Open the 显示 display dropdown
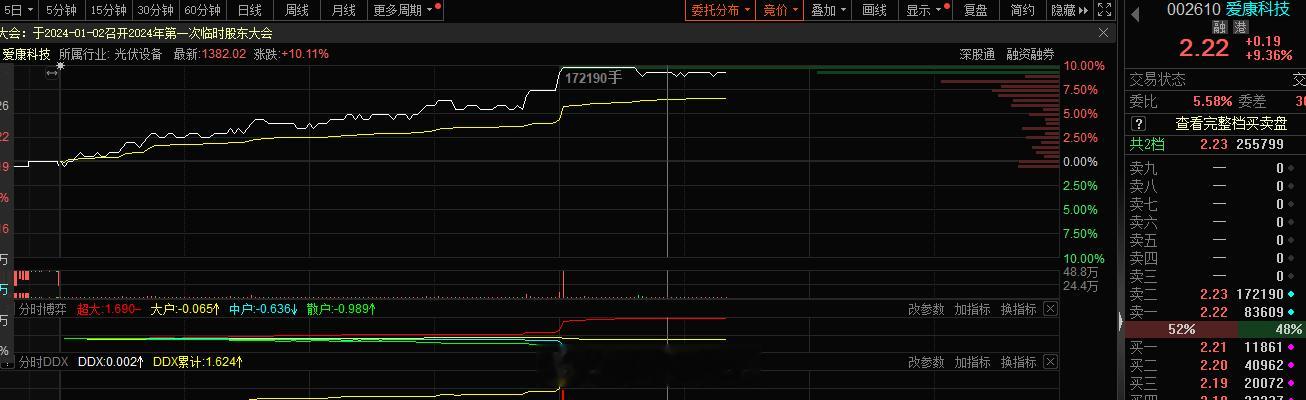This screenshot has width=1306, height=400. coord(923,10)
